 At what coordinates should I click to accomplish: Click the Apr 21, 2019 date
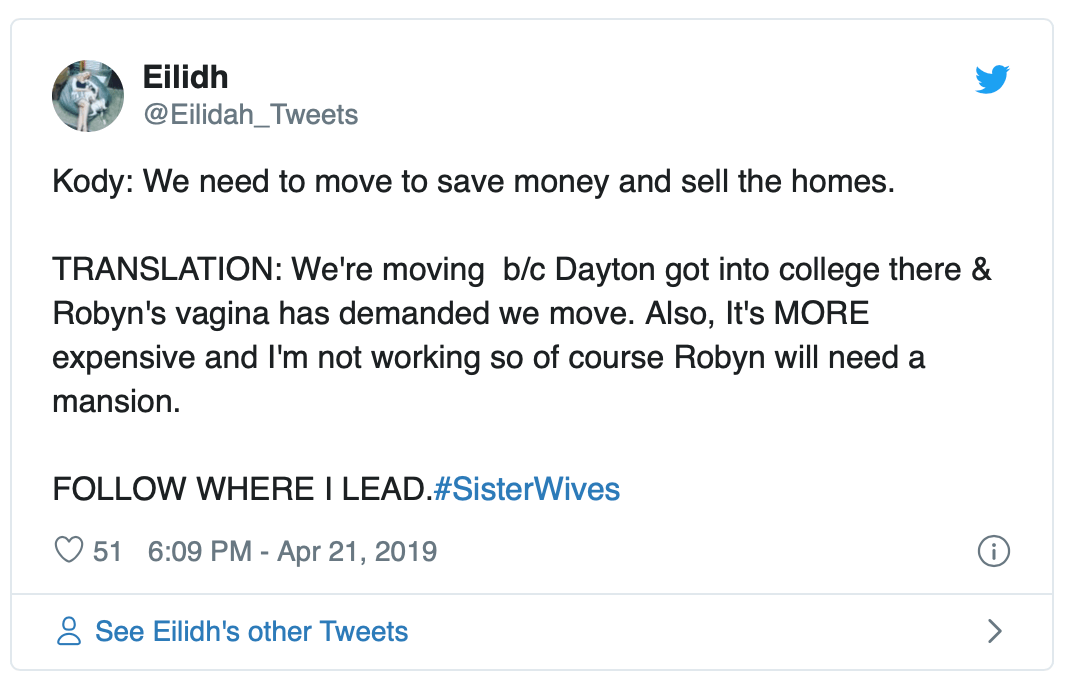[357, 551]
